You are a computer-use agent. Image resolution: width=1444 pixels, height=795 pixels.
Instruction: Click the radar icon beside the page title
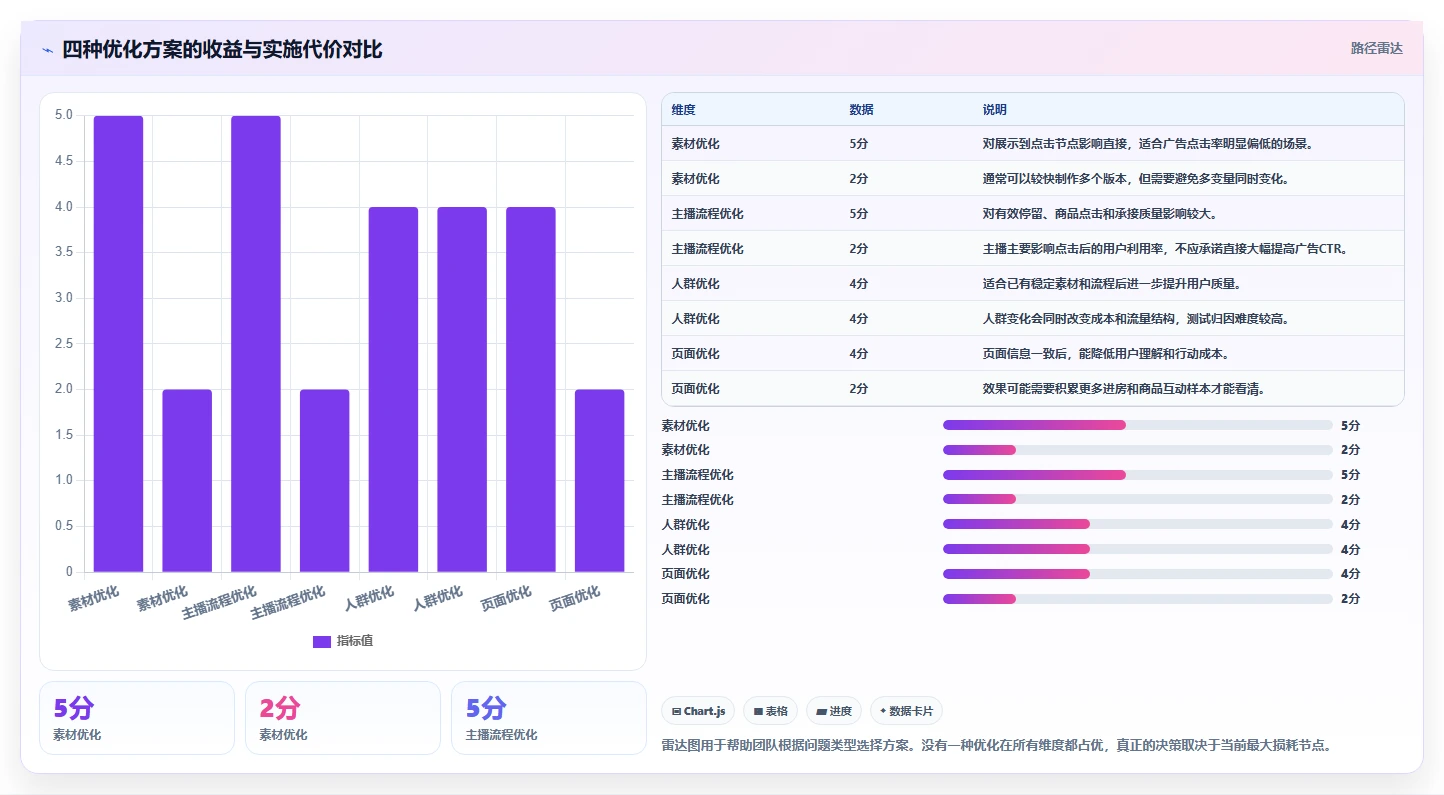47,50
